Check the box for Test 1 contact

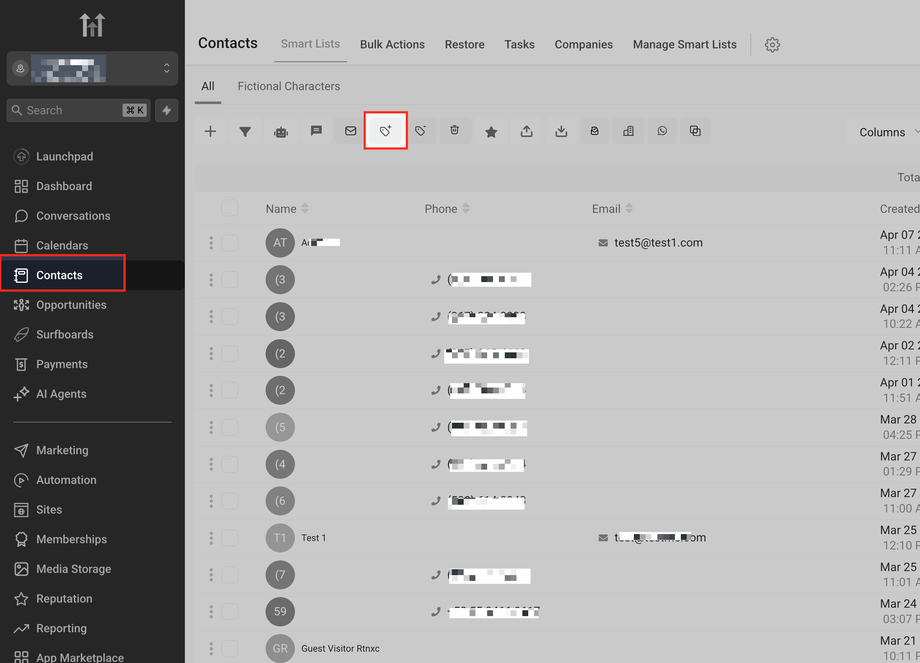(x=229, y=537)
